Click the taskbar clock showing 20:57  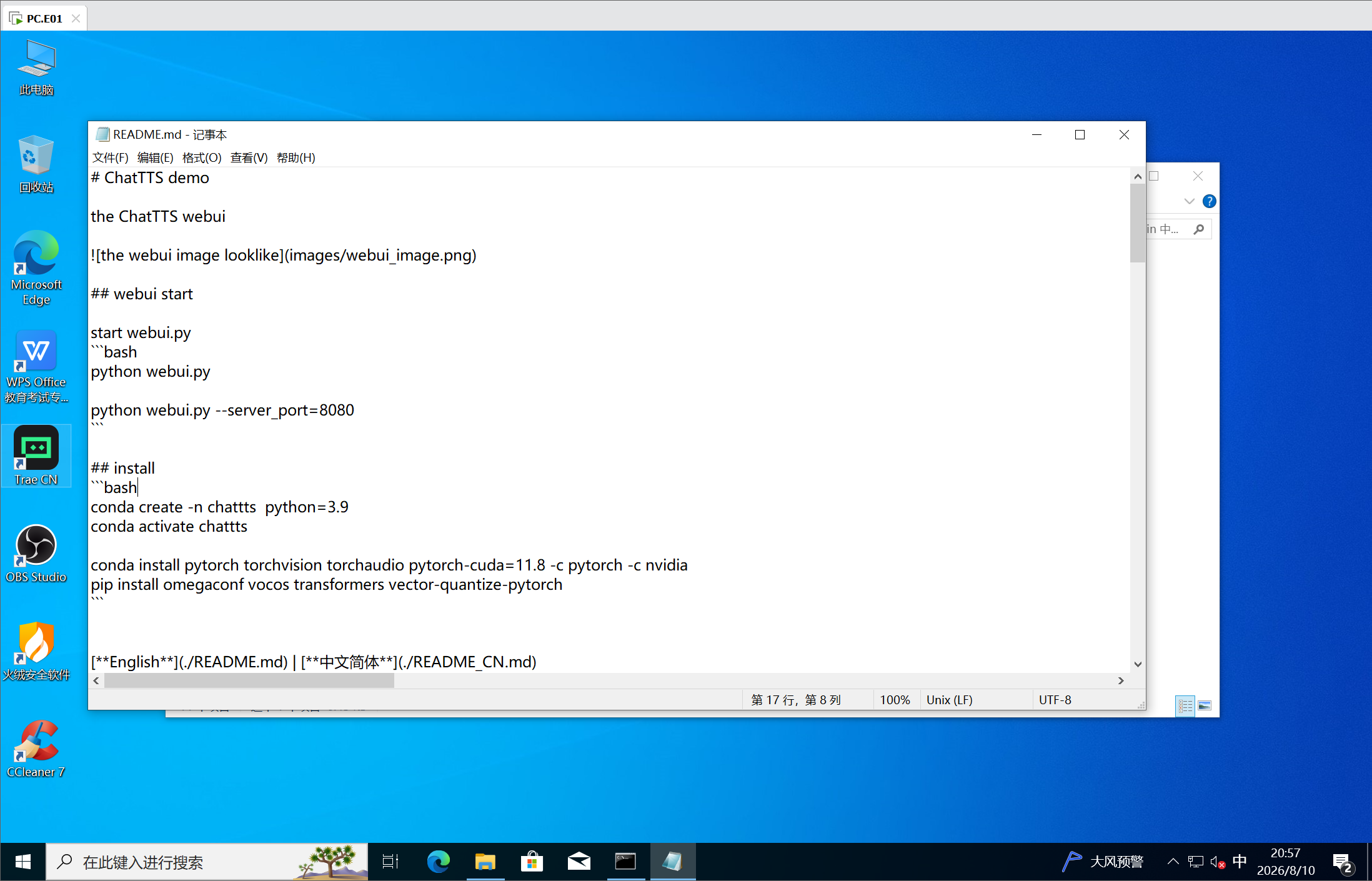[x=1285, y=862]
